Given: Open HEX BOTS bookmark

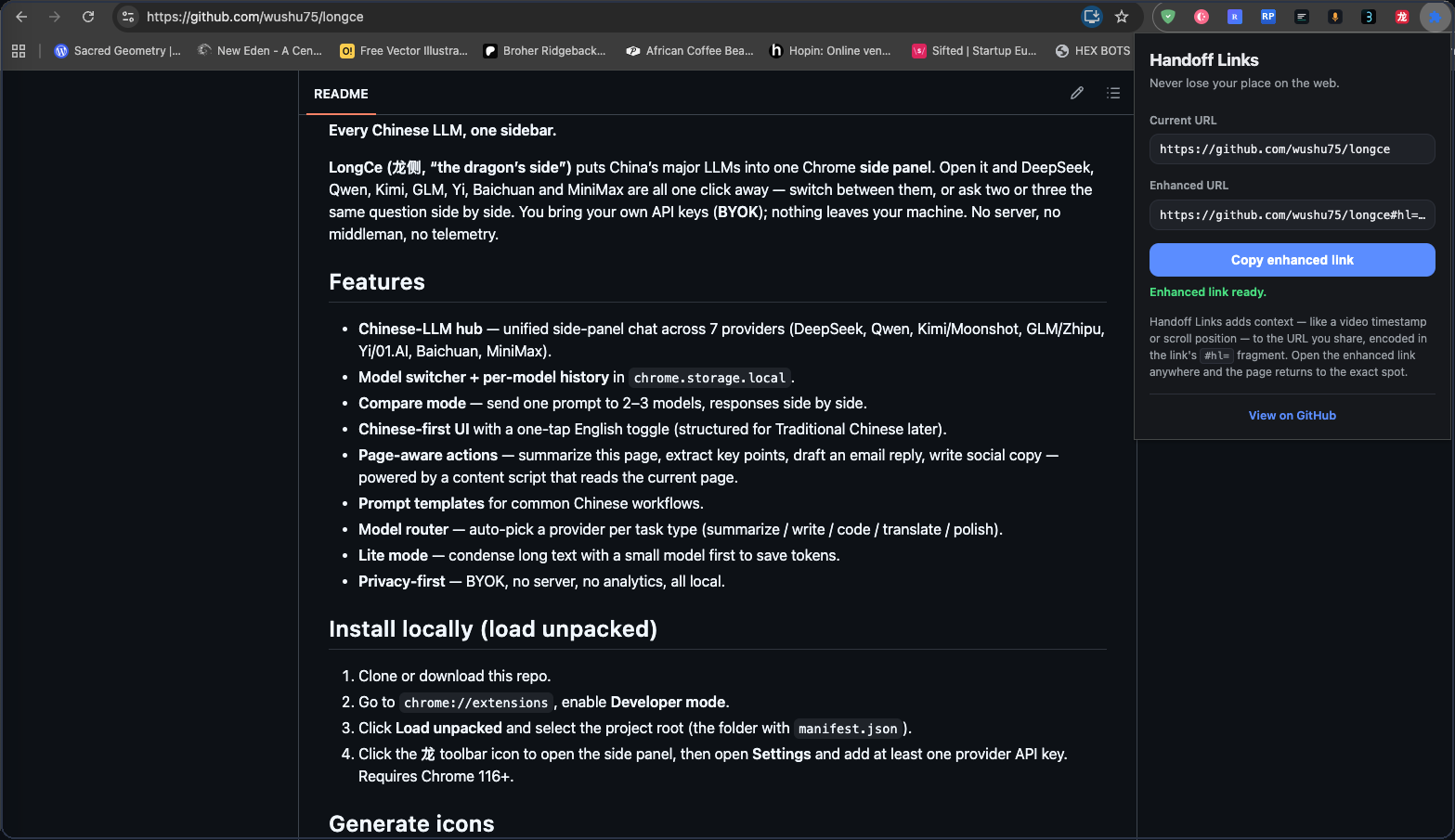Looking at the screenshot, I should (1093, 51).
